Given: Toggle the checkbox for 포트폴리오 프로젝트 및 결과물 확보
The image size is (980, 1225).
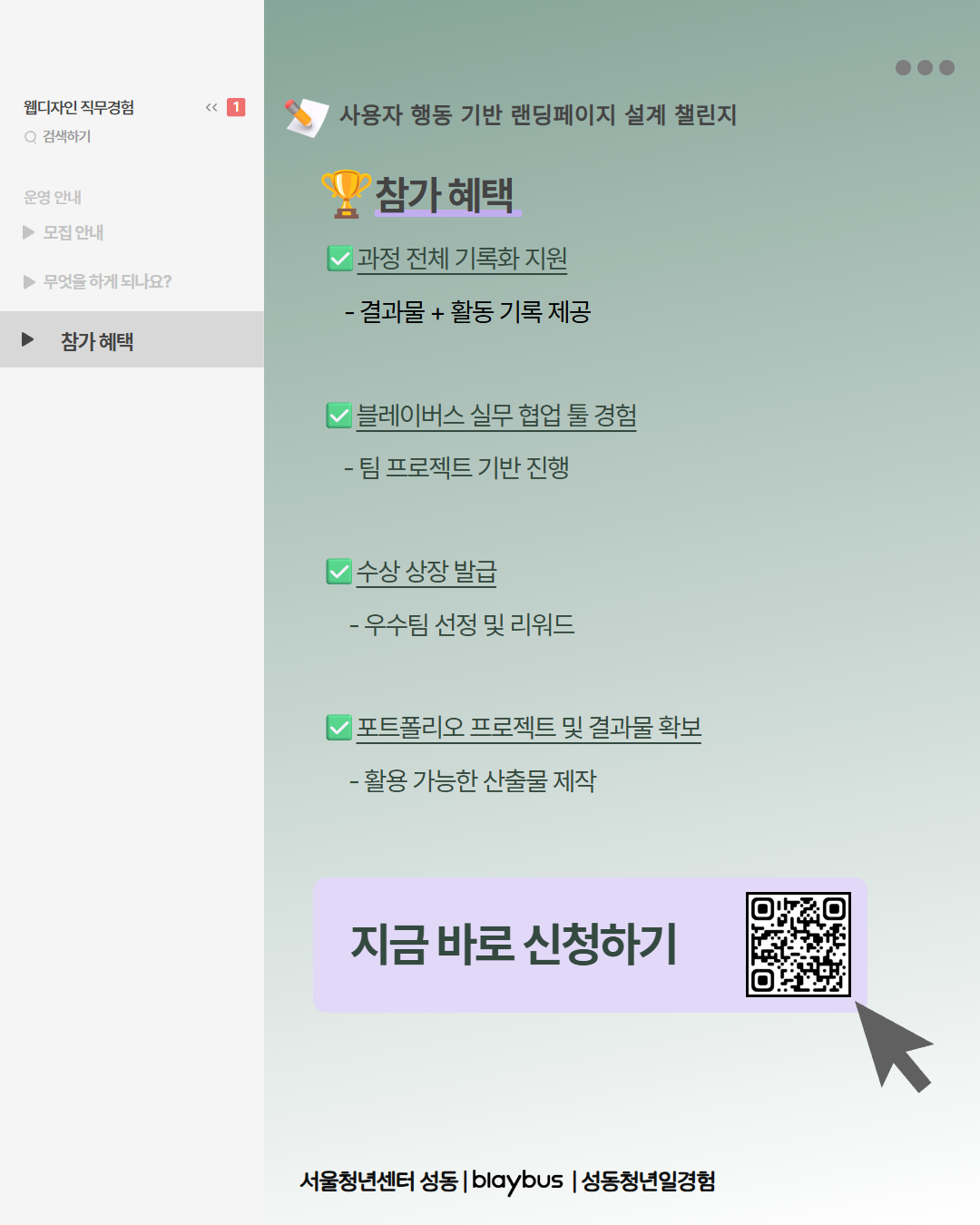Looking at the screenshot, I should [x=339, y=728].
